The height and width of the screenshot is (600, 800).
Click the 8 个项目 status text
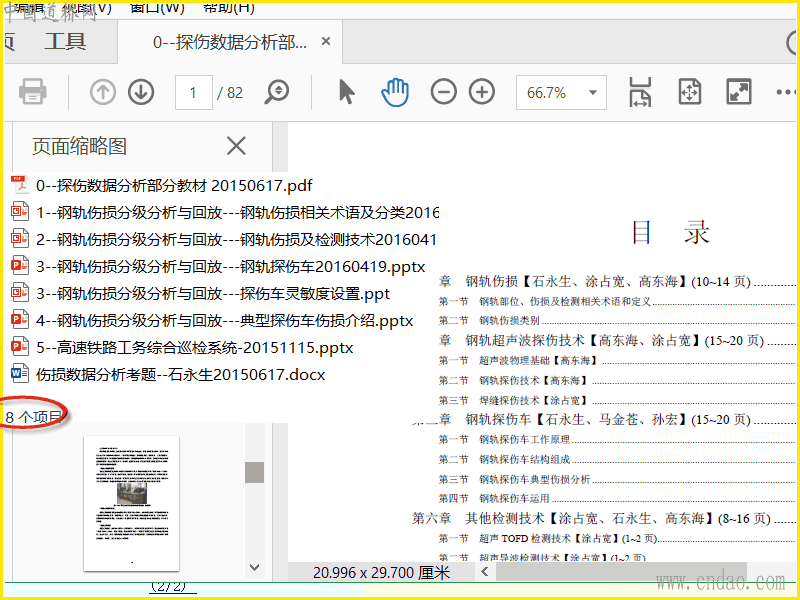point(34,417)
